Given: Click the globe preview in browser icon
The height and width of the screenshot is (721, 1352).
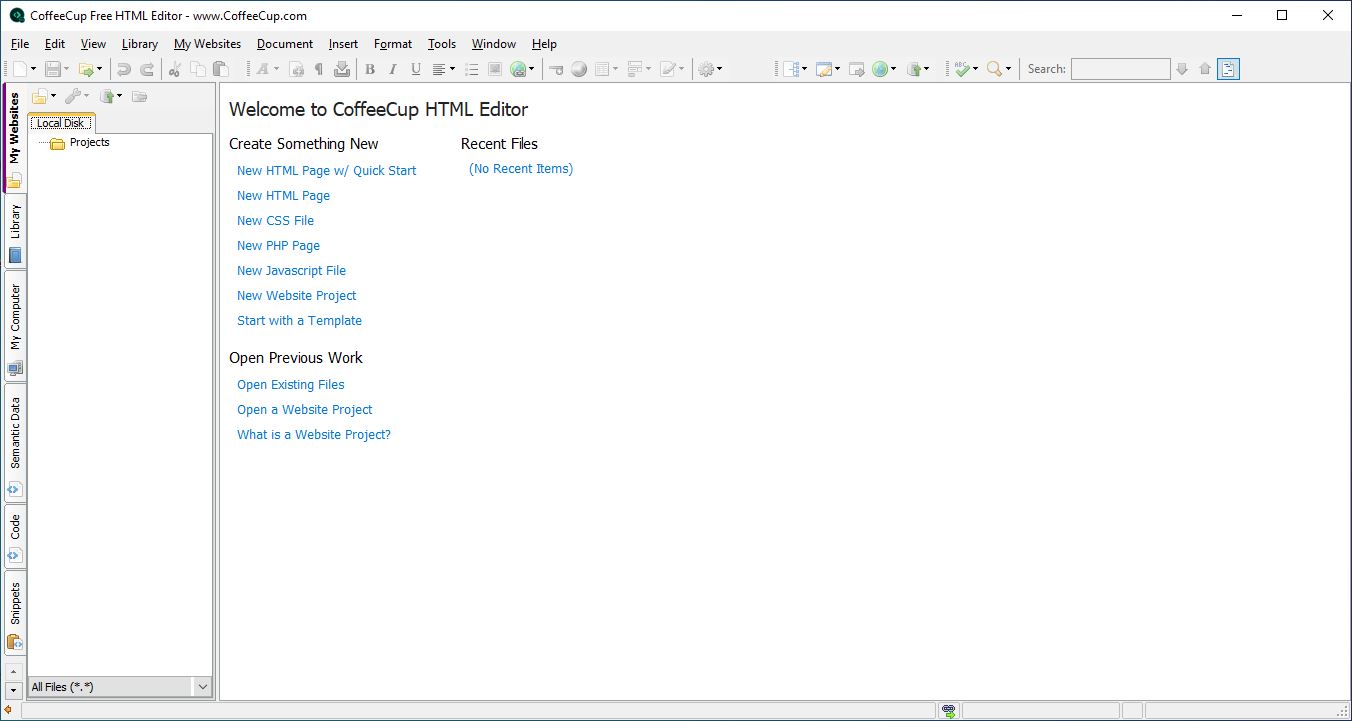Looking at the screenshot, I should [x=880, y=69].
